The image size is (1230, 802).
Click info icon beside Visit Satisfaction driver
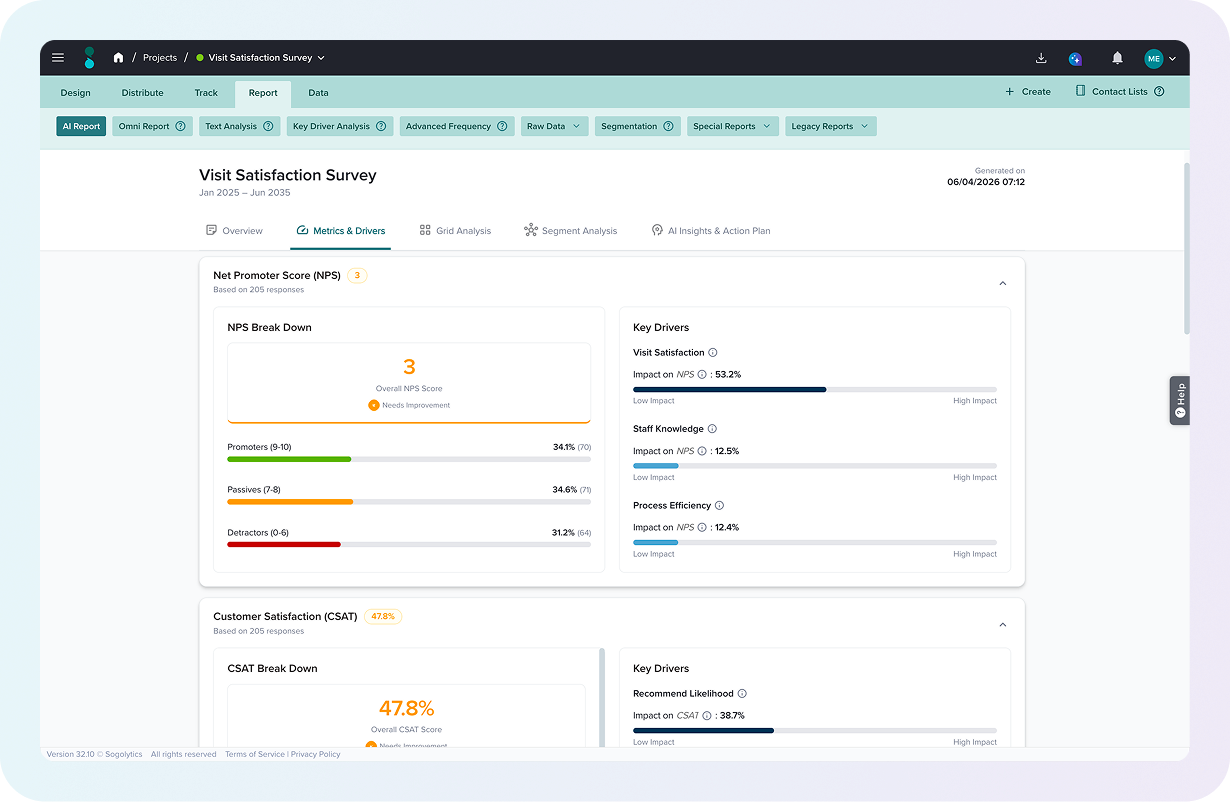tap(713, 353)
